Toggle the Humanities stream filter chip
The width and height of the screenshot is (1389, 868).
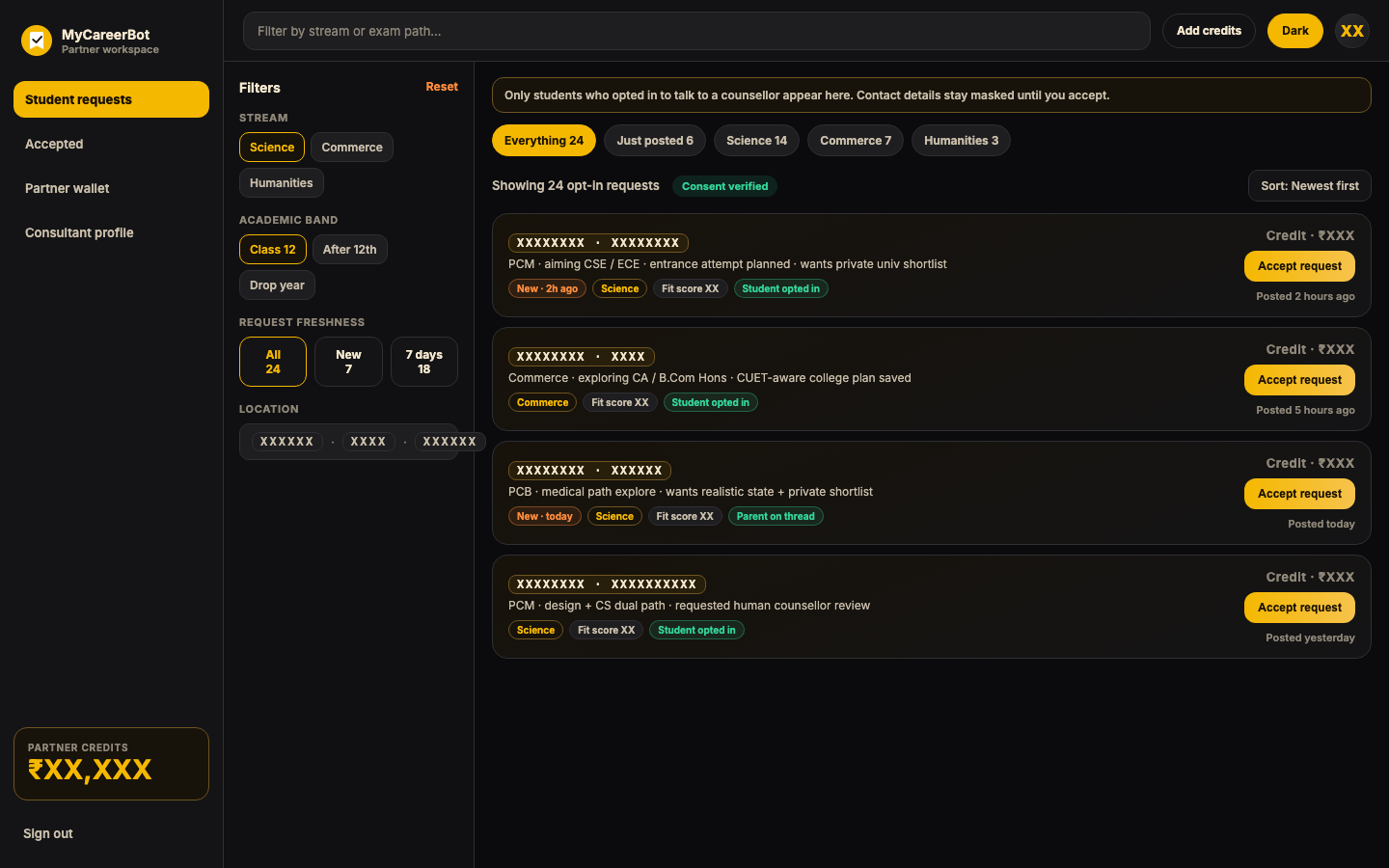coord(282,182)
